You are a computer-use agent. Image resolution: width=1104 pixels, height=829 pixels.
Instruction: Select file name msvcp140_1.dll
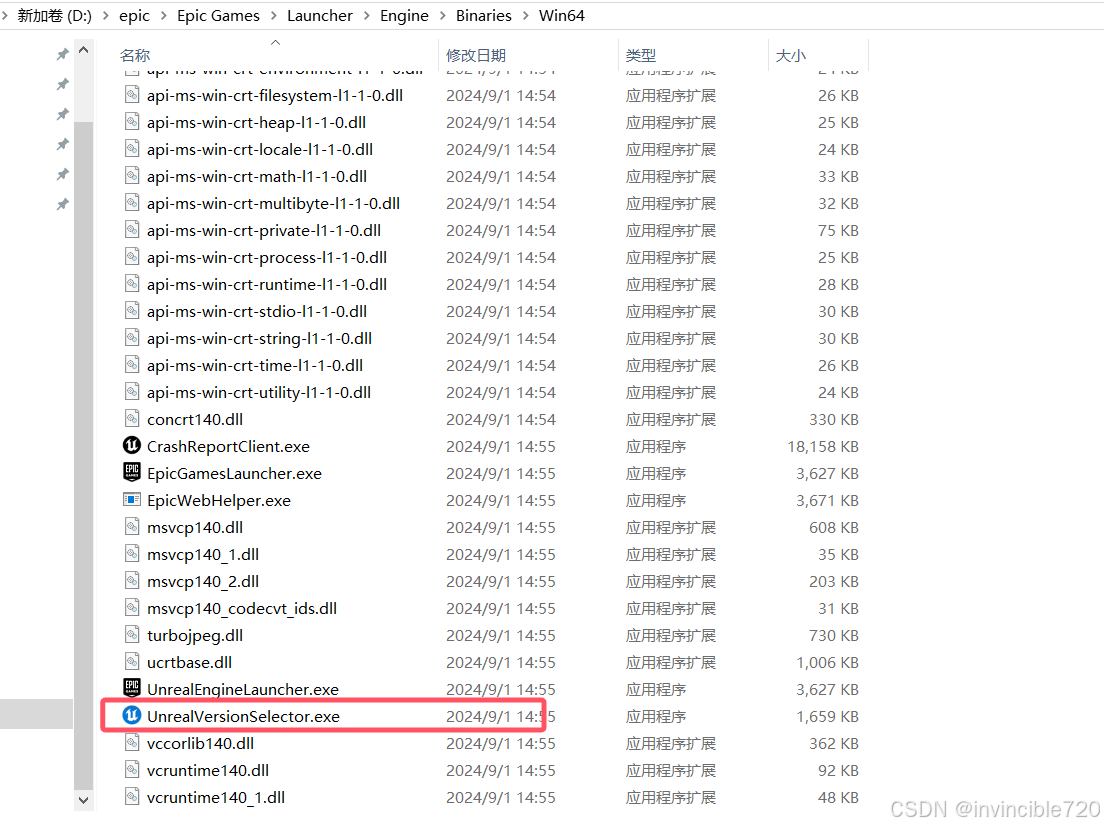(203, 554)
